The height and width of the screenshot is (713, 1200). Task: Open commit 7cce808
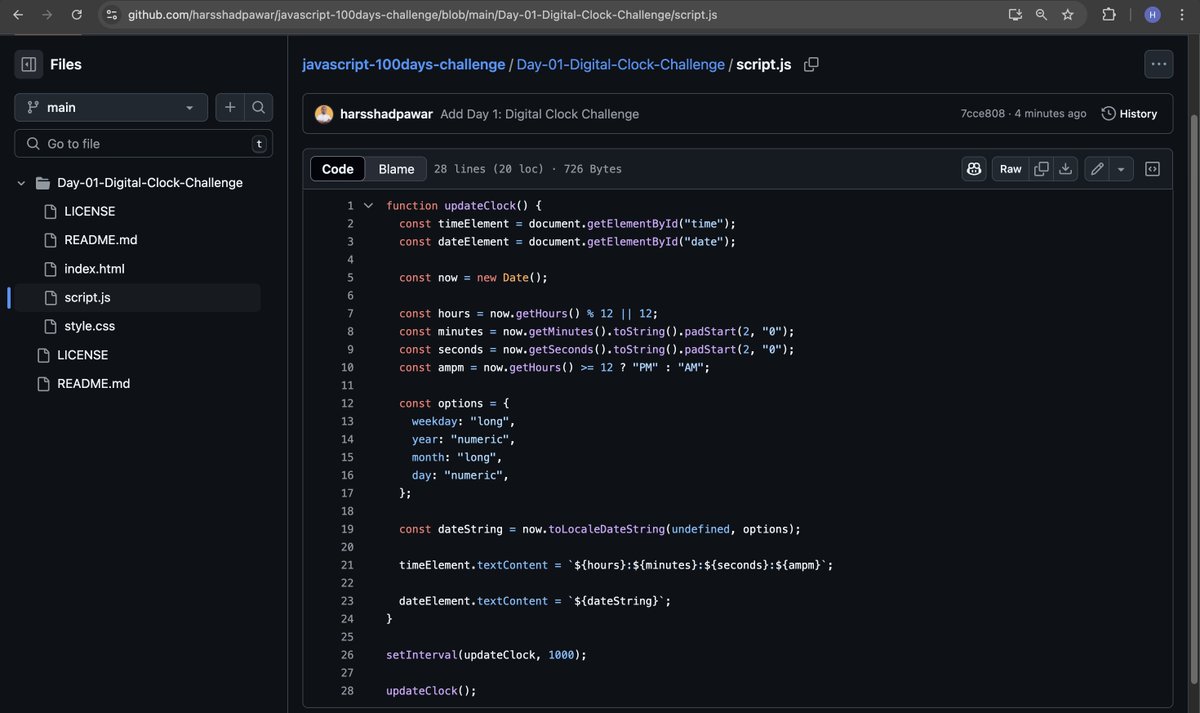(x=983, y=114)
